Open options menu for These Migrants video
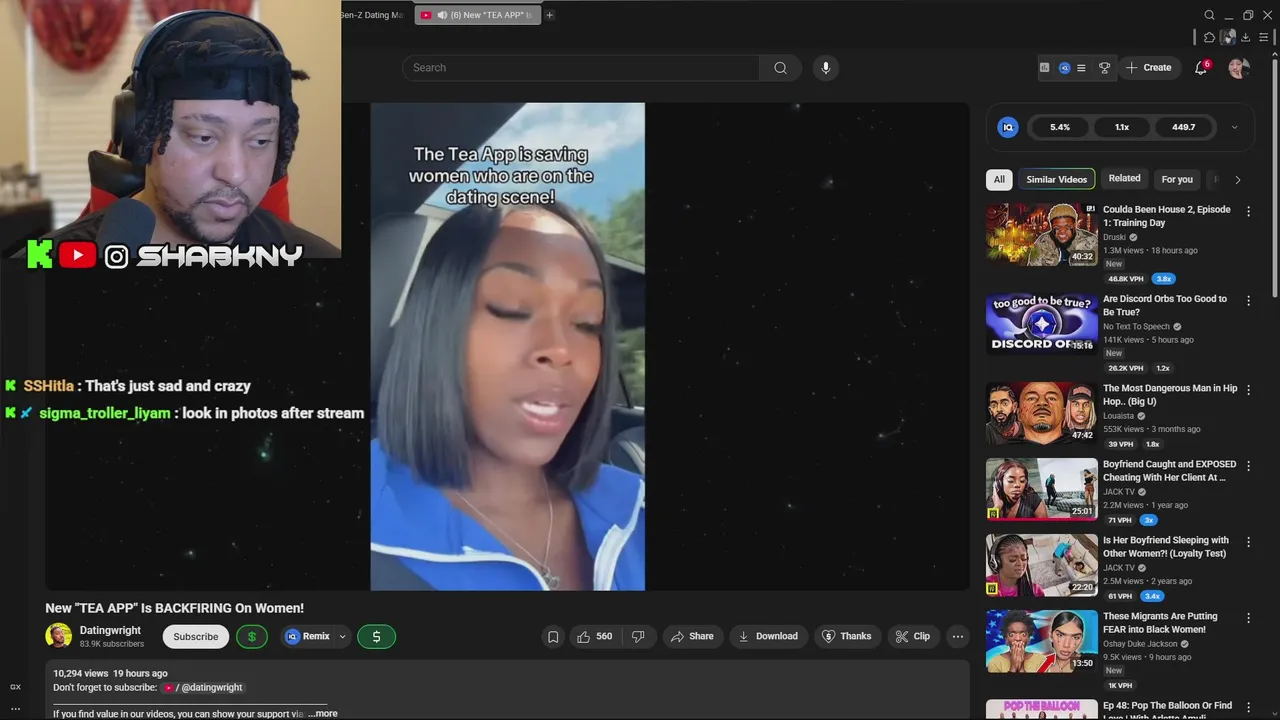The width and height of the screenshot is (1280, 720). [x=1248, y=617]
